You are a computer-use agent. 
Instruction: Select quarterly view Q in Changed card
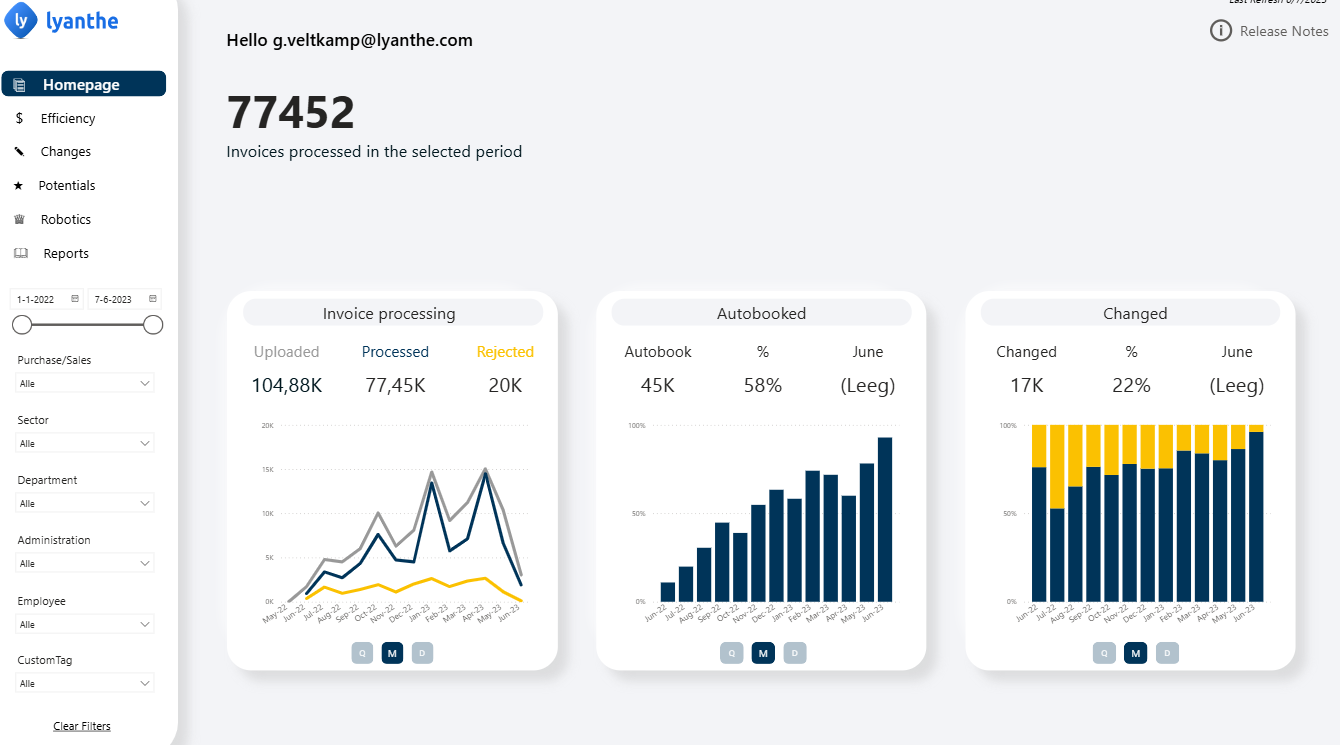(x=1104, y=653)
